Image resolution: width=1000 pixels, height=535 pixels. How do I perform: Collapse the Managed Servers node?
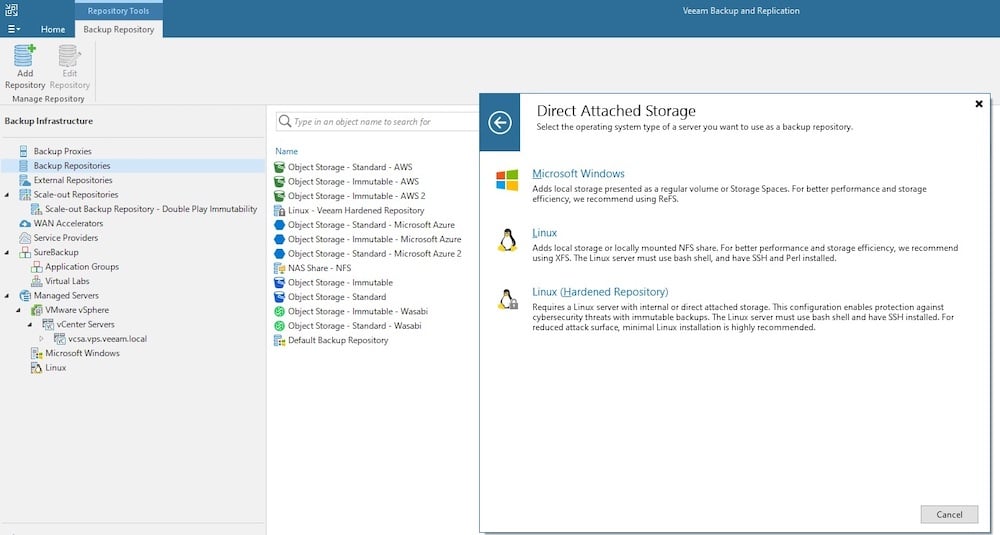click(7, 296)
